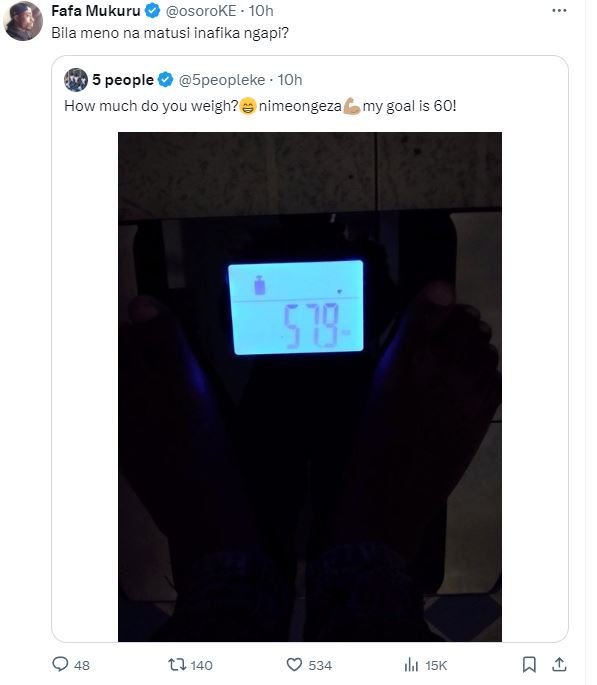The image size is (597, 685).
Task: Open the @osoroKE handle link
Action: [201, 10]
